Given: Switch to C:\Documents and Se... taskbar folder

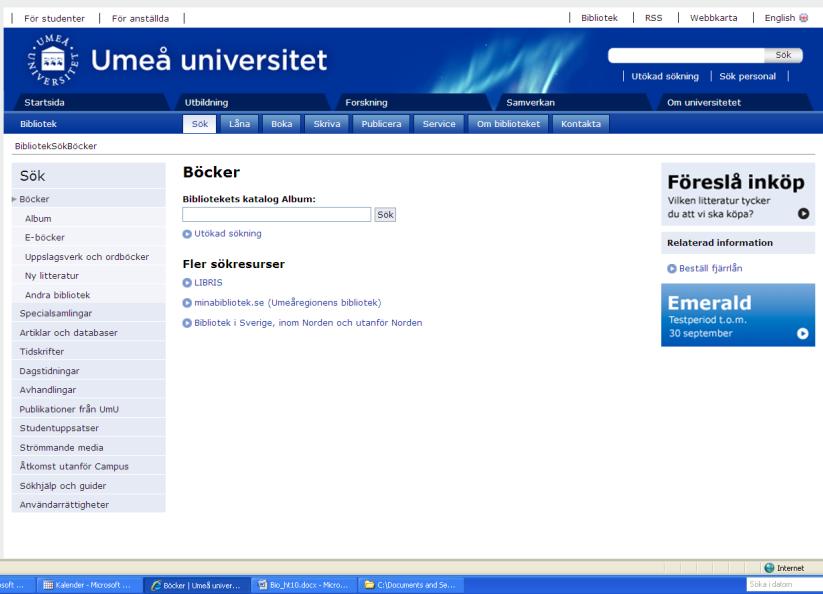Looking at the screenshot, I should (x=412, y=585).
